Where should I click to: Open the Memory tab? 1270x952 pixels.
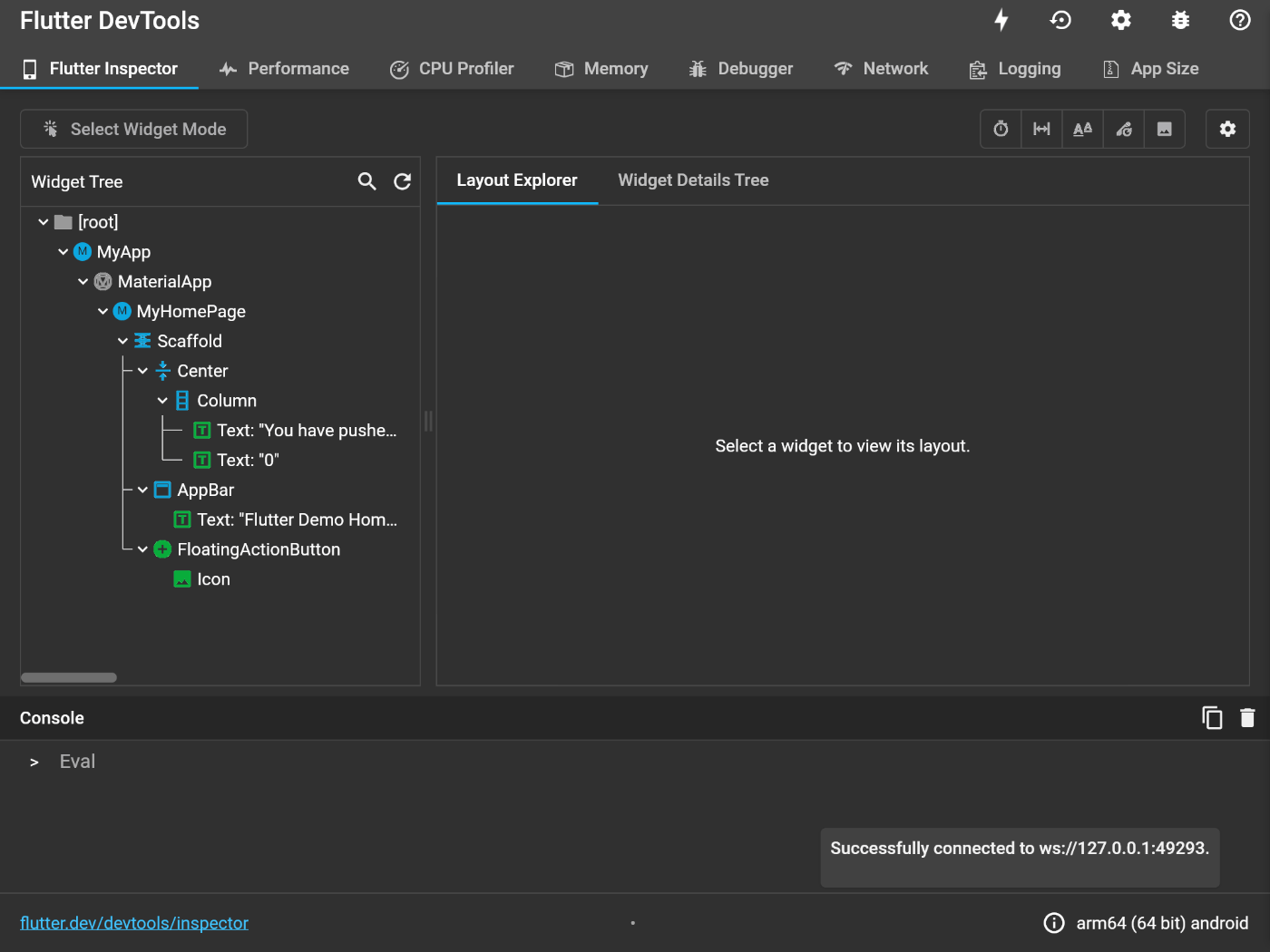(601, 69)
